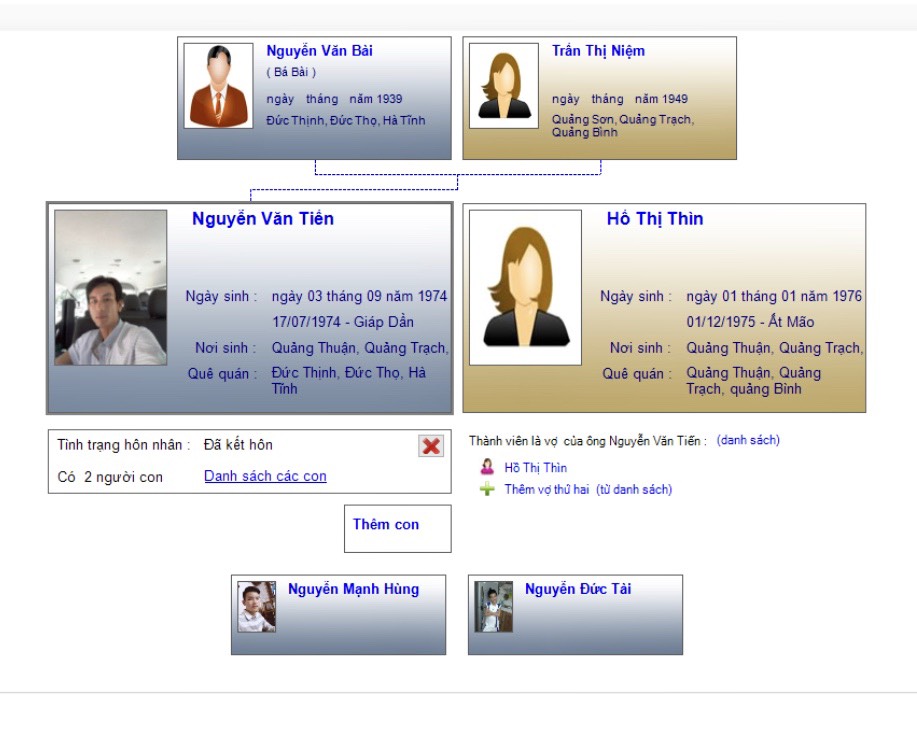Open child Nguyễn Đức Tài name link
Screen dimensions: 917x732
pyautogui.click(x=578, y=589)
